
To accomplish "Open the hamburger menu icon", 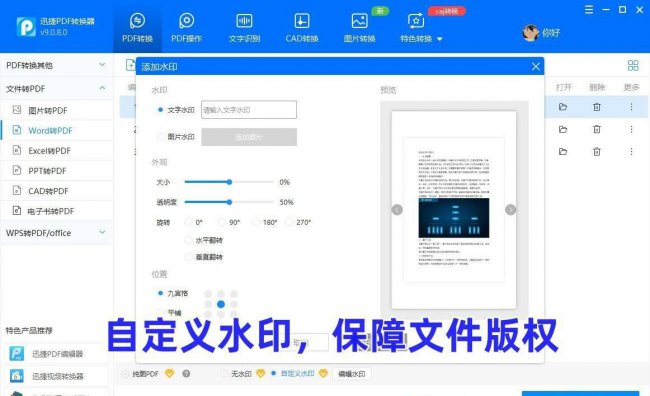I will point(589,10).
